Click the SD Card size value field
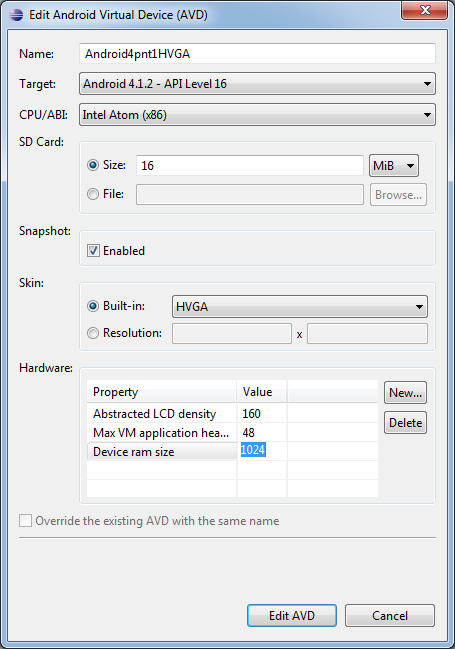Image resolution: width=455 pixels, height=649 pixels. [x=250, y=166]
